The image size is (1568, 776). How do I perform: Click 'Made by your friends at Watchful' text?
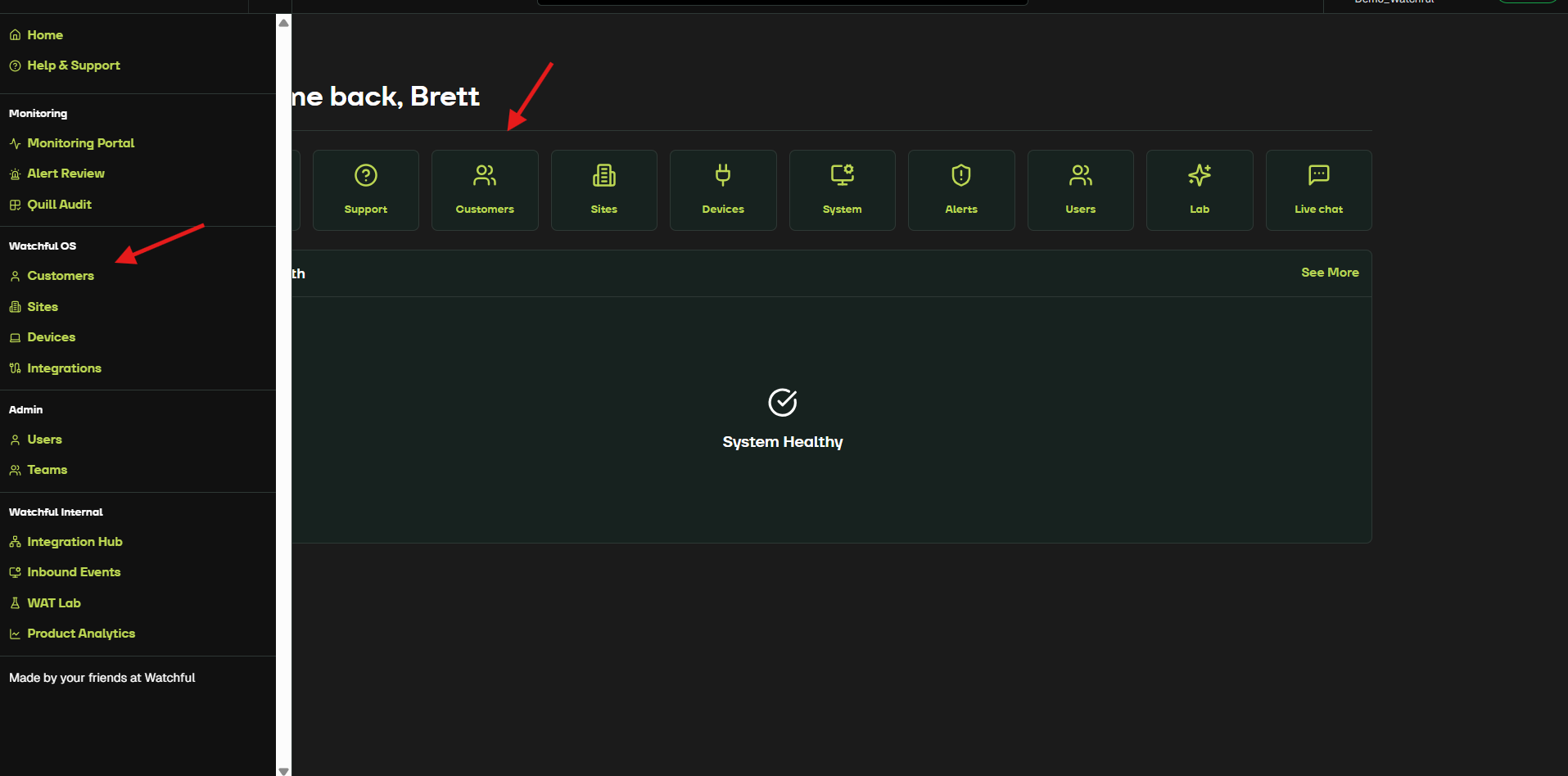(x=102, y=678)
